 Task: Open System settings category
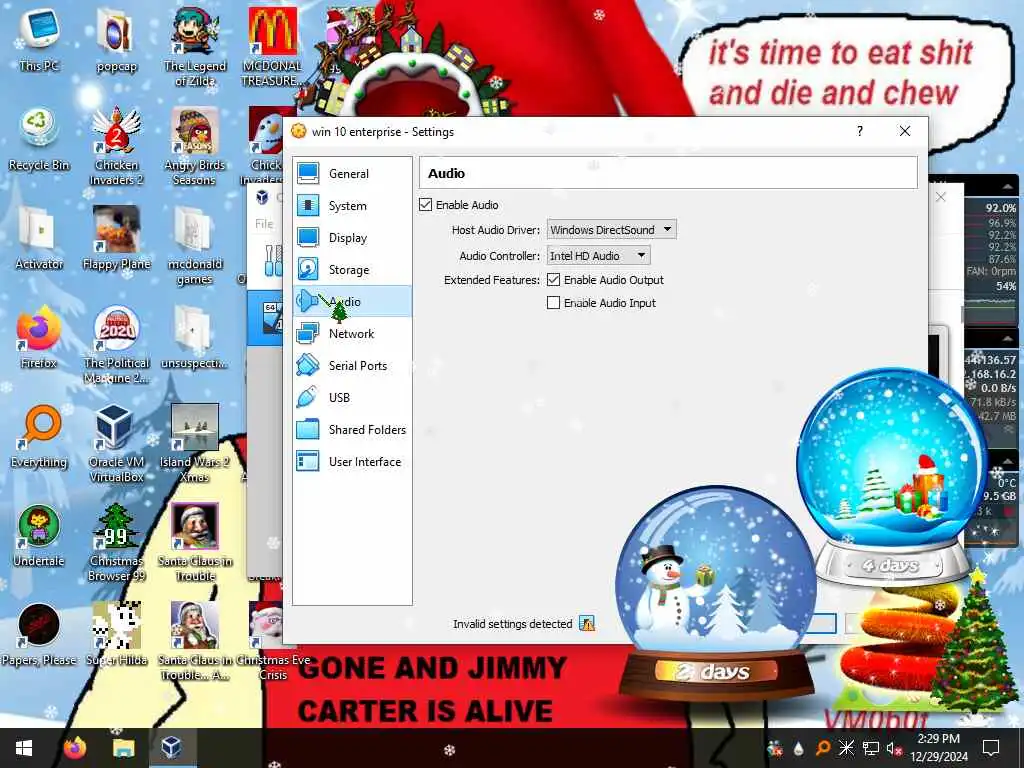(352, 206)
